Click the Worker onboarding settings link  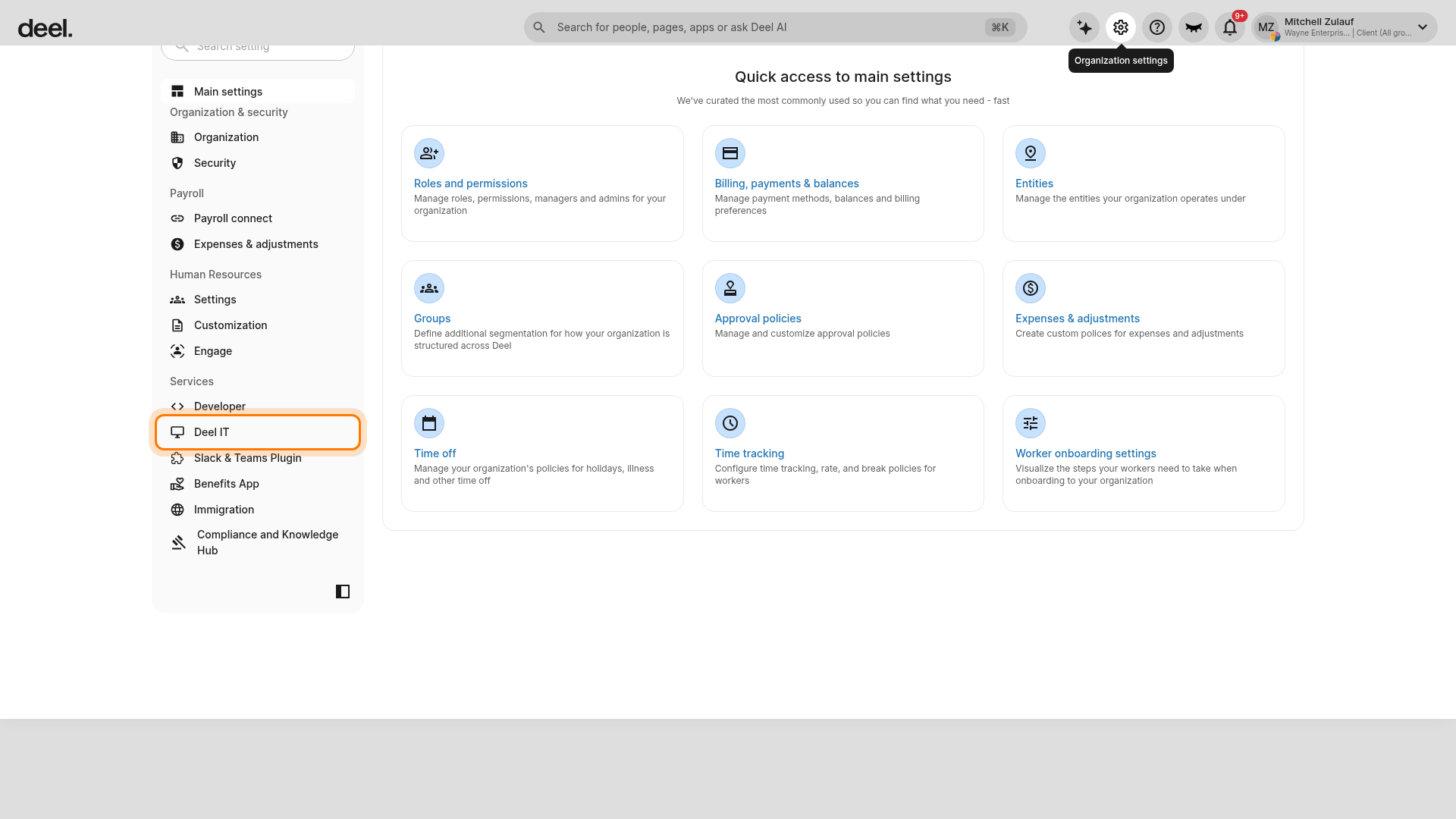point(1086,453)
